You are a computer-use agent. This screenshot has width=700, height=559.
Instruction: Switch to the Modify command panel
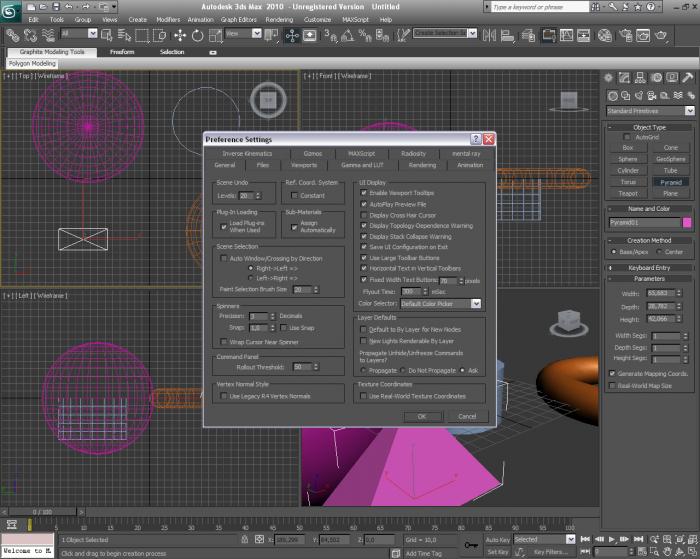(x=624, y=78)
